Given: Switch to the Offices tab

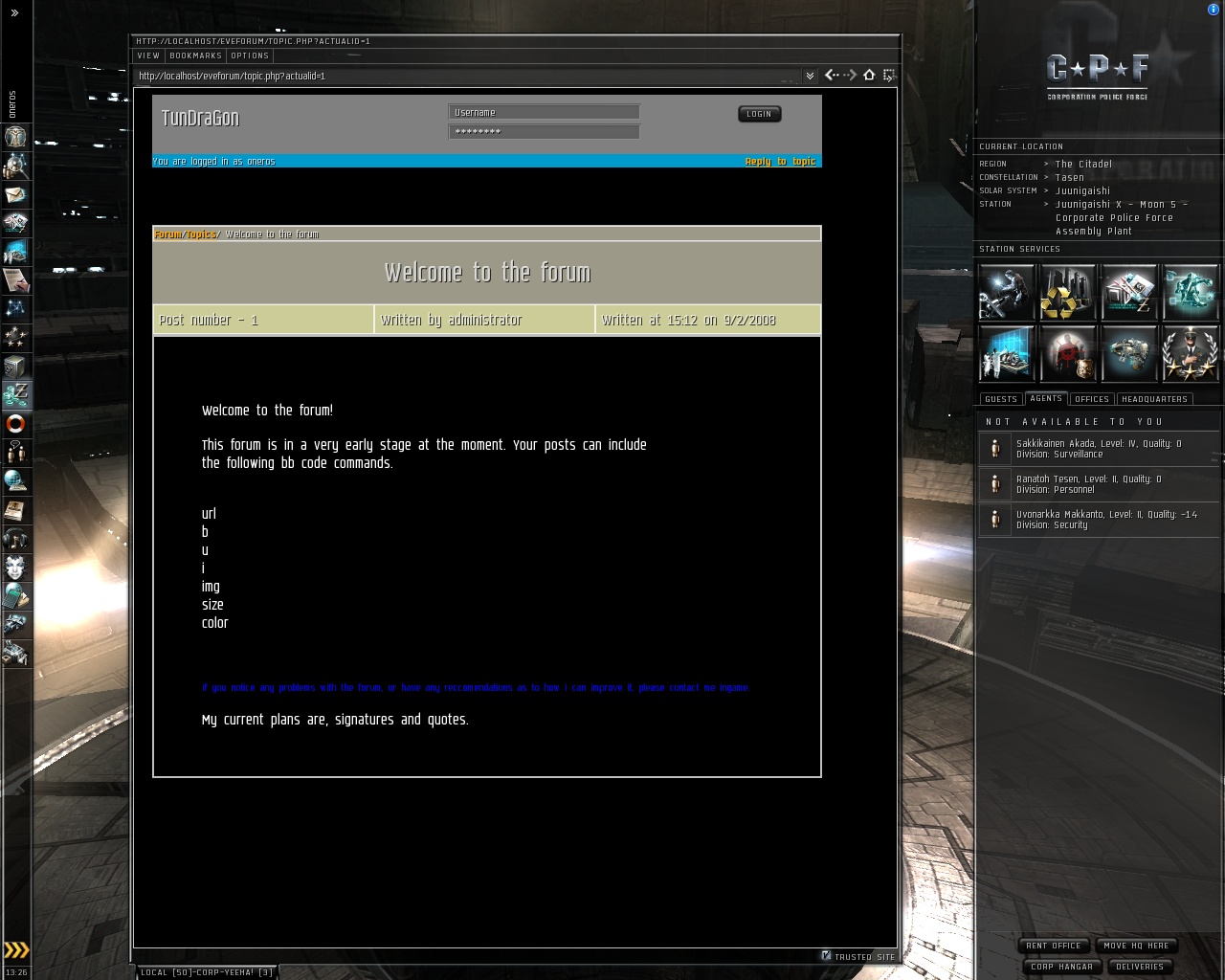Looking at the screenshot, I should (x=1092, y=399).
